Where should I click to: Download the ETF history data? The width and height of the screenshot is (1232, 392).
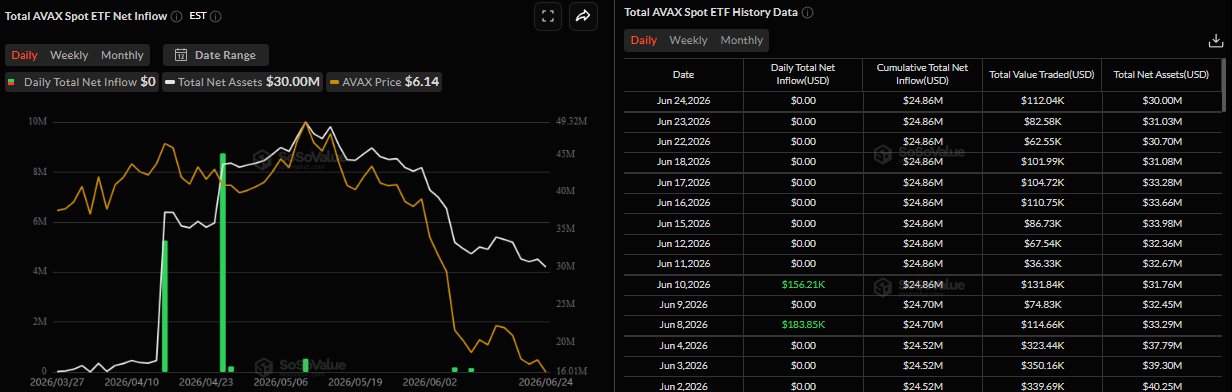pyautogui.click(x=1215, y=41)
